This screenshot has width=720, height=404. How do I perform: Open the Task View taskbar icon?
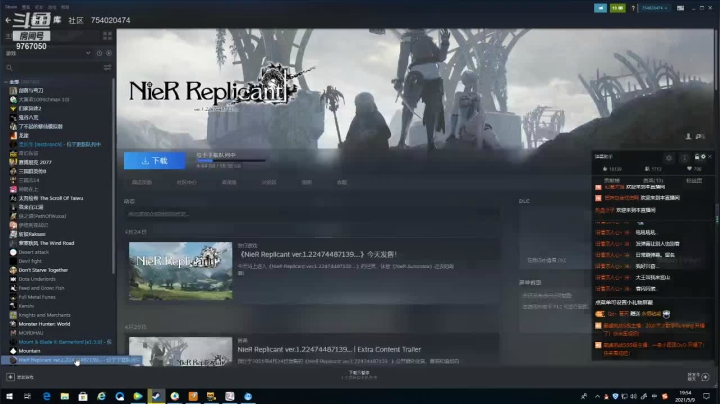point(28,396)
